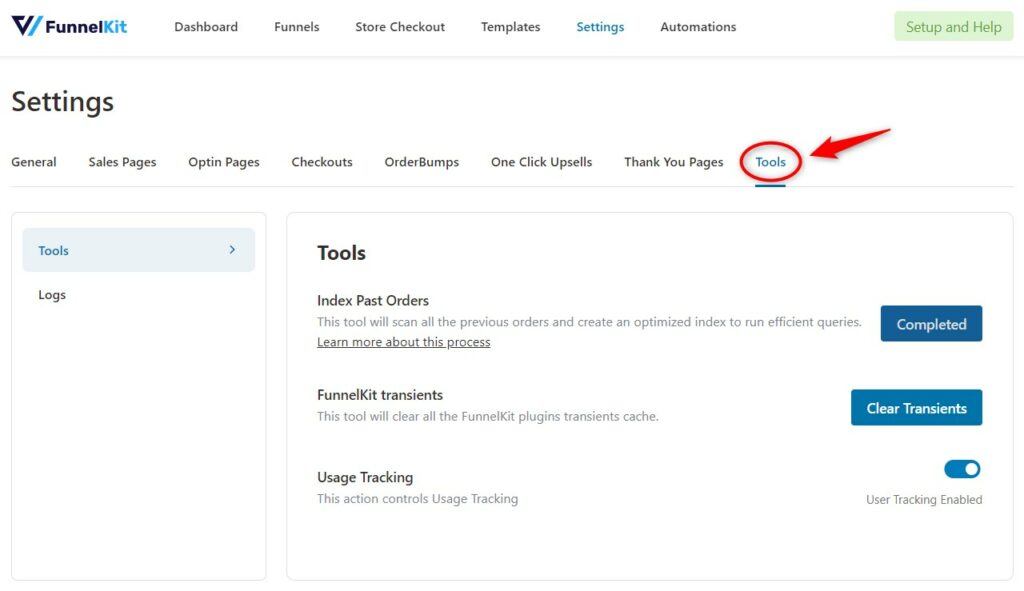Select the Tools settings tab
This screenshot has height=591, width=1024.
[771, 162]
